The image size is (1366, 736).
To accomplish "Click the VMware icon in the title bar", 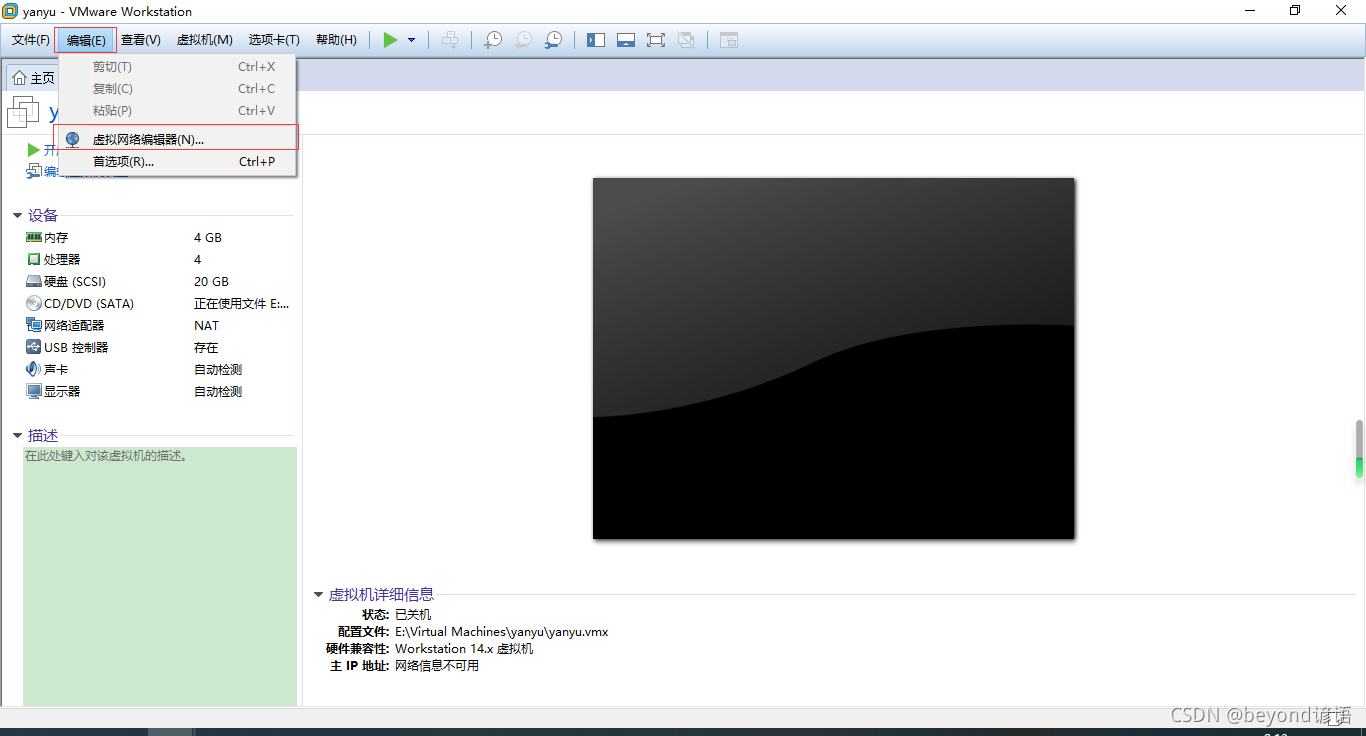I will [10, 11].
